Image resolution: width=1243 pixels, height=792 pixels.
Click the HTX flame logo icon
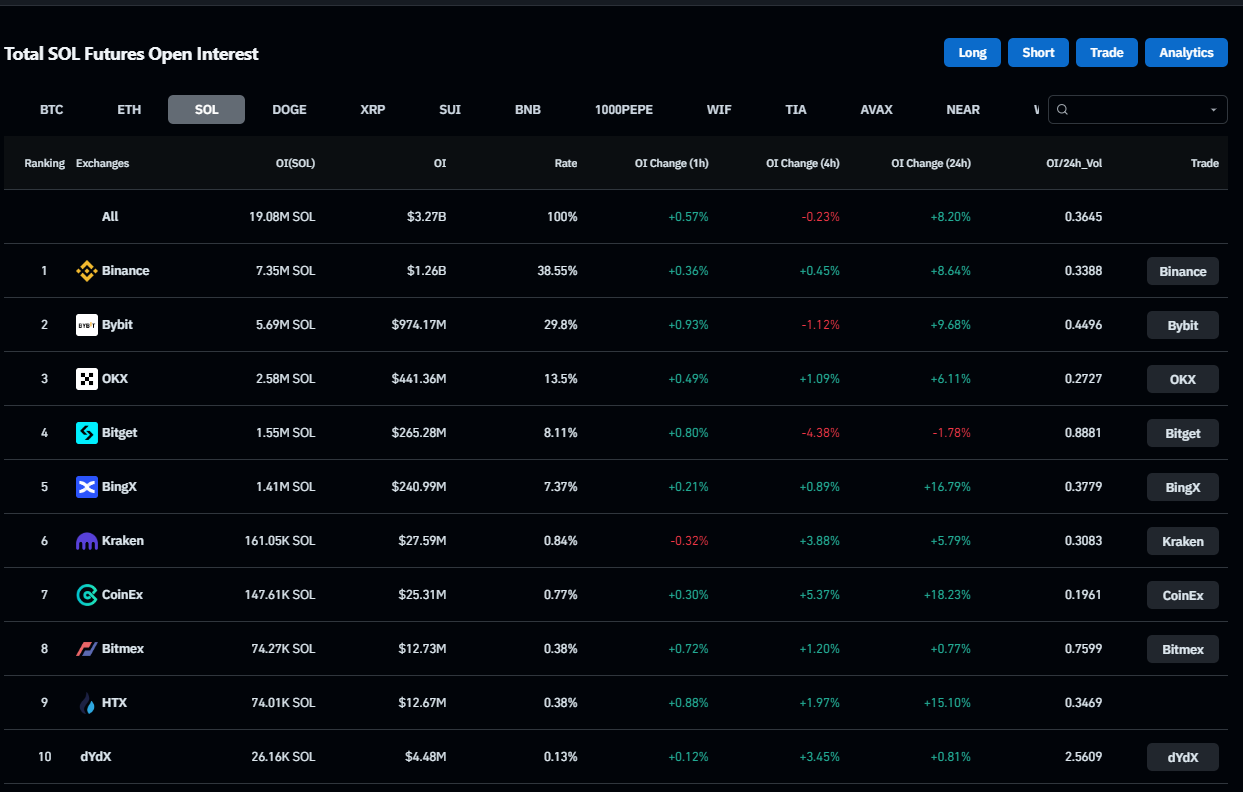point(87,703)
